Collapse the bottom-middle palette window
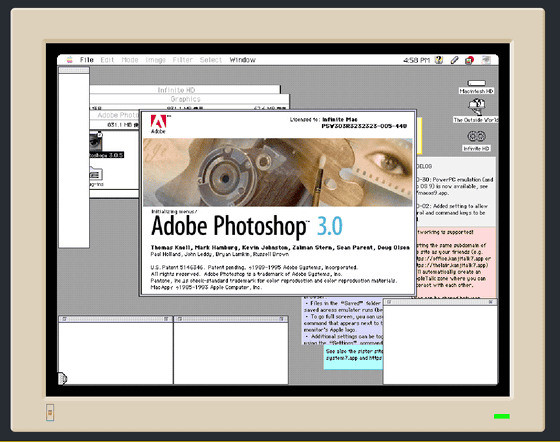 282,319
